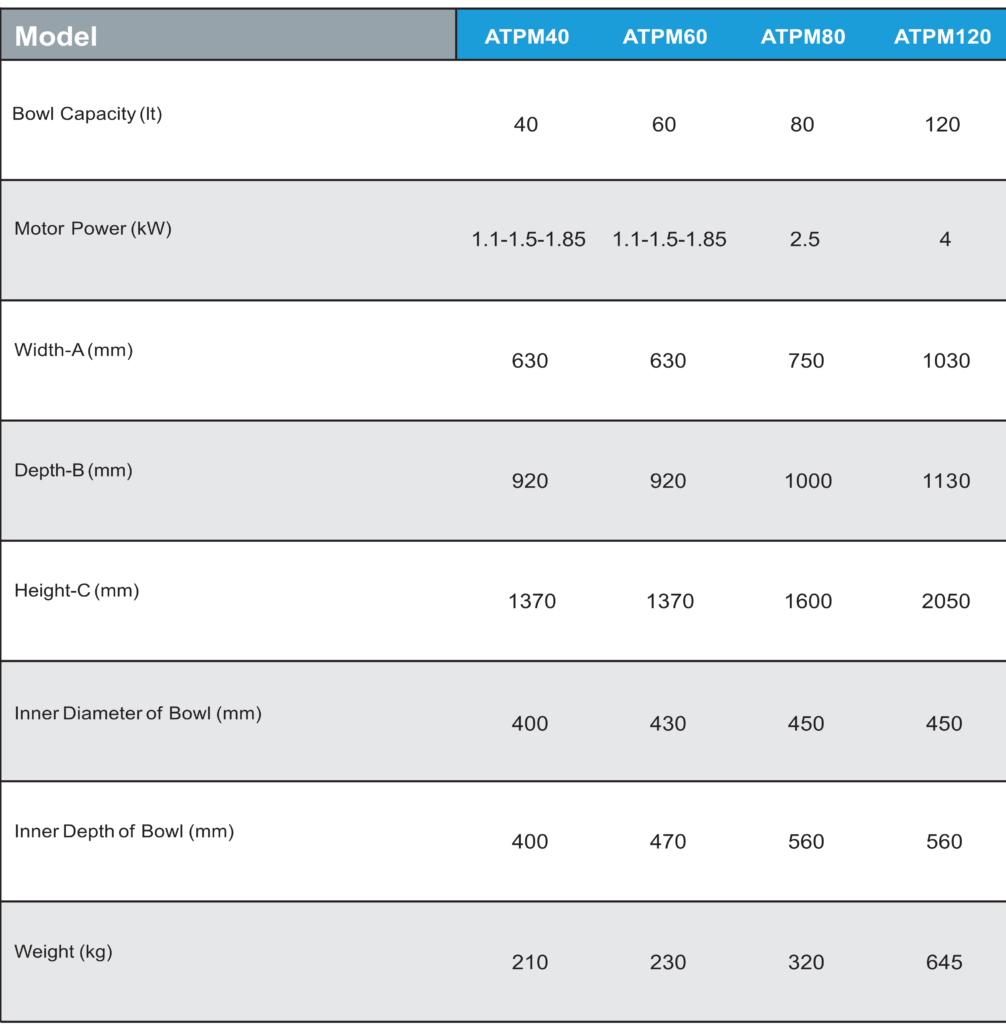Select ATPM80 depth value 1000
Viewport: 1006px width, 1024px height.
click(808, 481)
